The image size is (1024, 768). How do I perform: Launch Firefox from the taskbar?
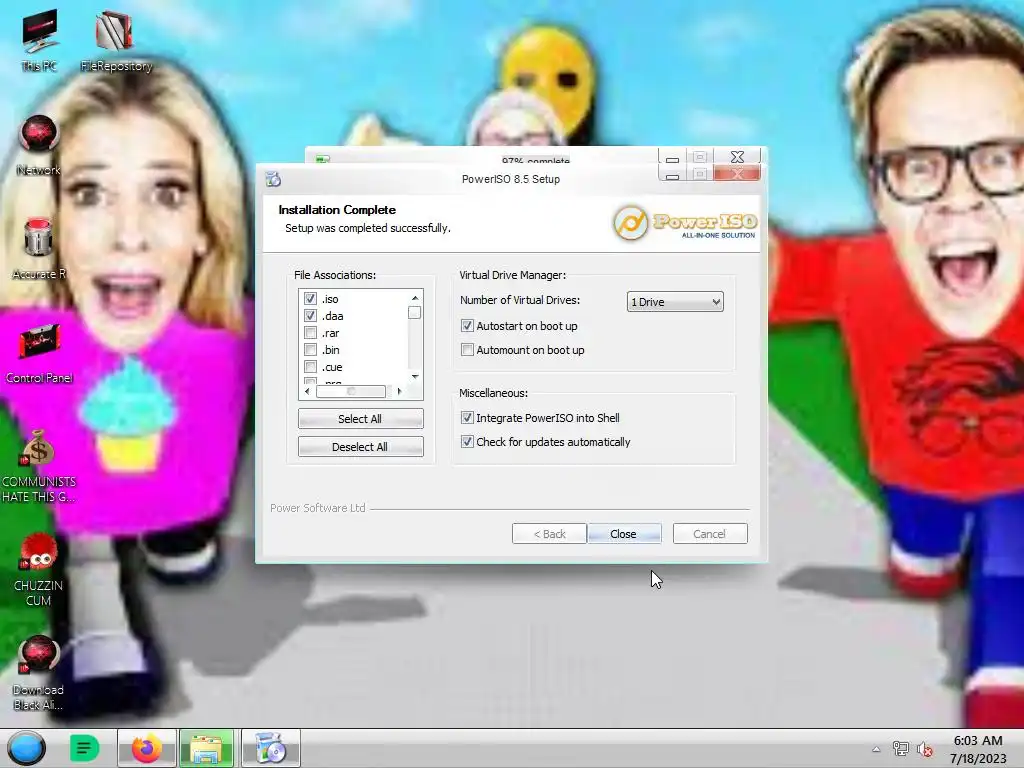(147, 748)
